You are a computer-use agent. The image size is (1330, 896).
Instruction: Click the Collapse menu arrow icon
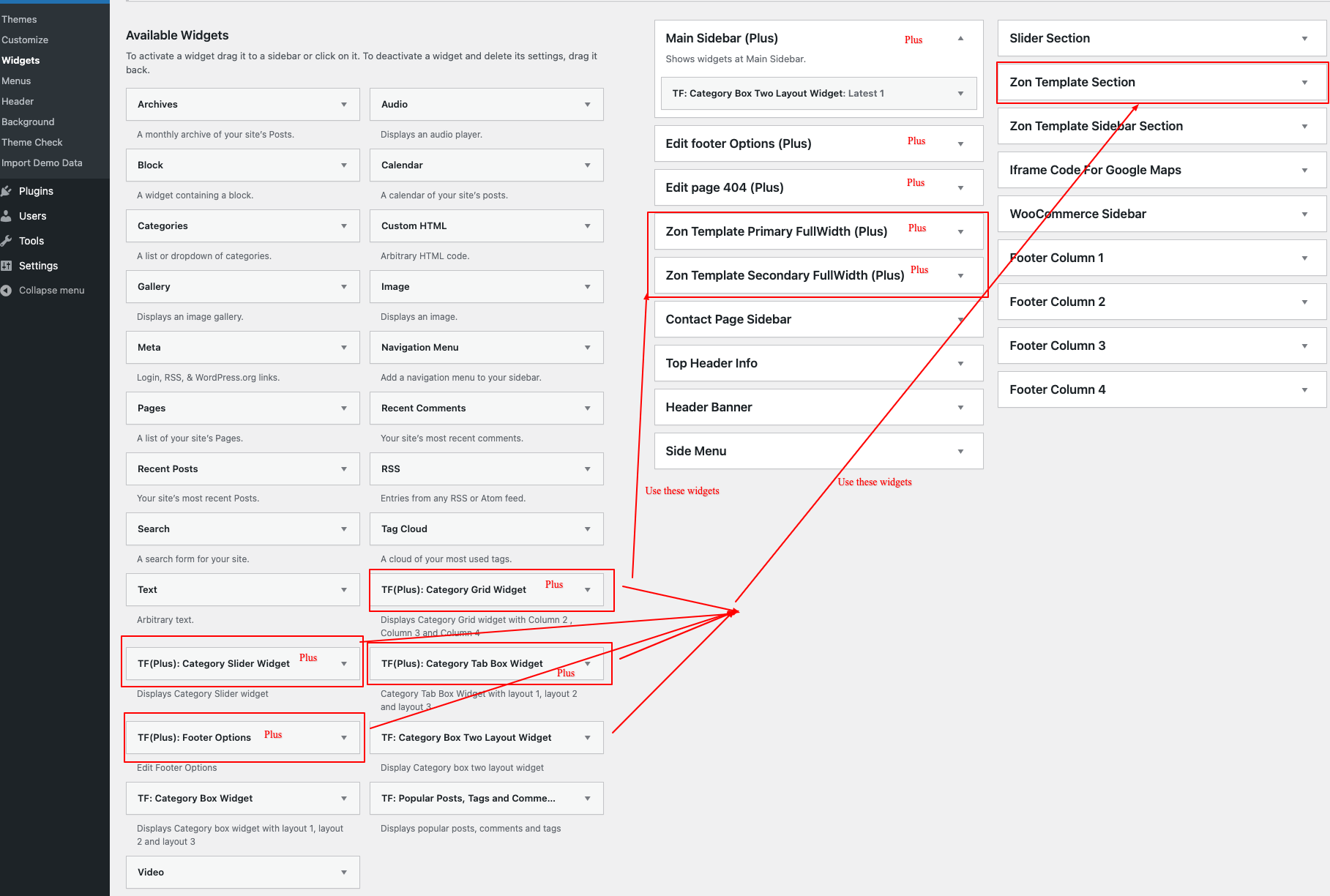click(x=7, y=291)
